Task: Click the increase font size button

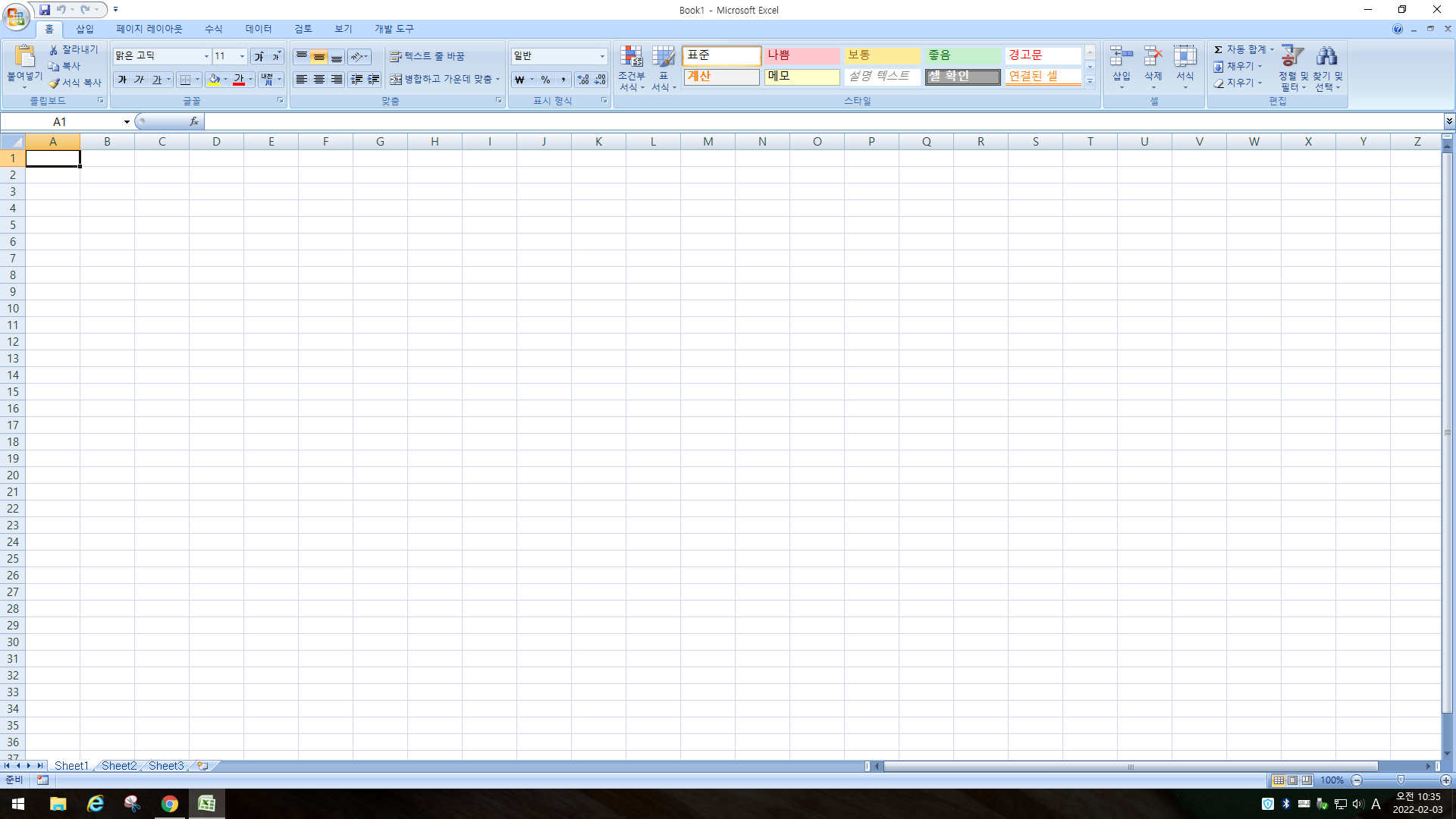Action: 259,56
